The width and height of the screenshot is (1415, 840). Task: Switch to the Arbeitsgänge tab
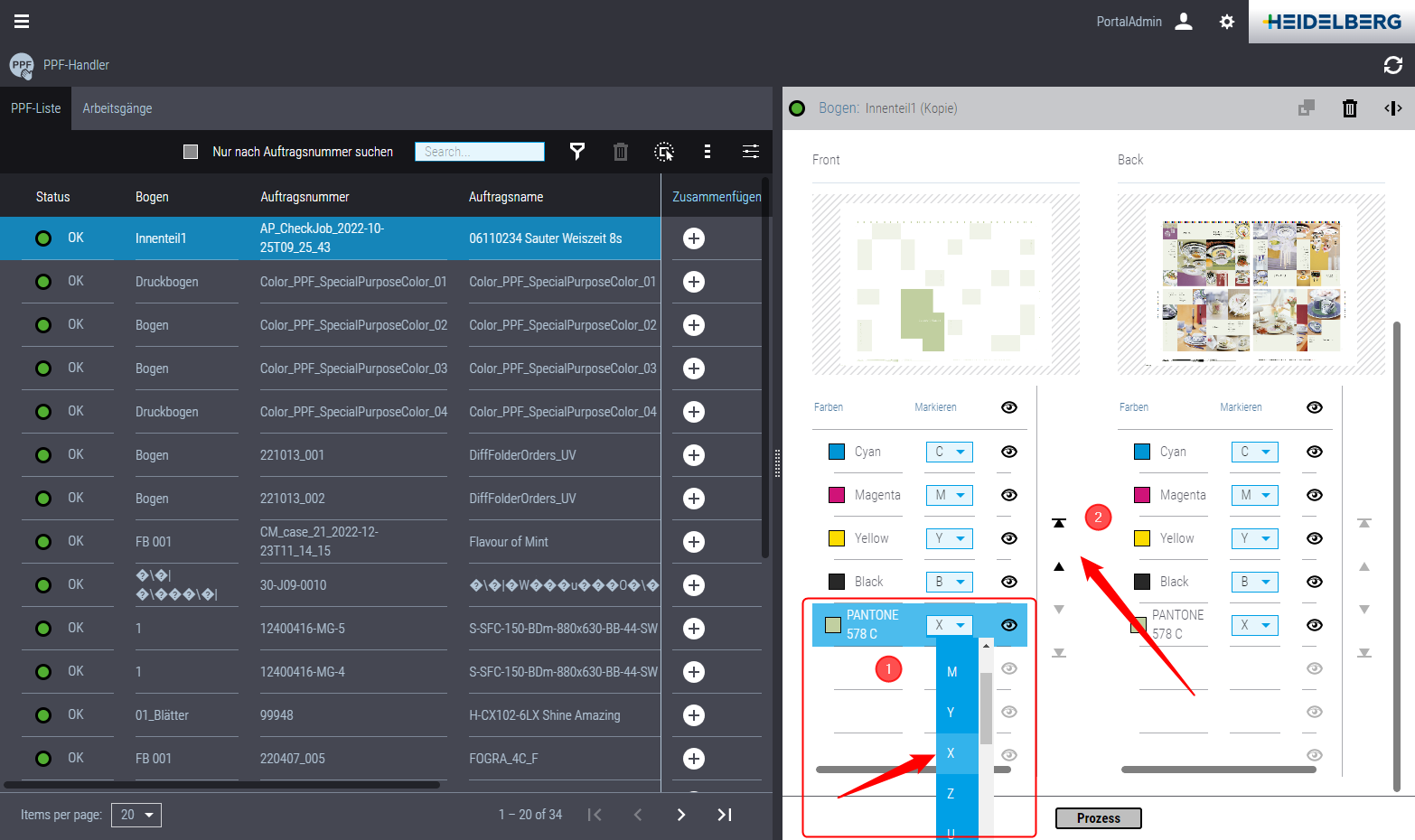(x=117, y=108)
